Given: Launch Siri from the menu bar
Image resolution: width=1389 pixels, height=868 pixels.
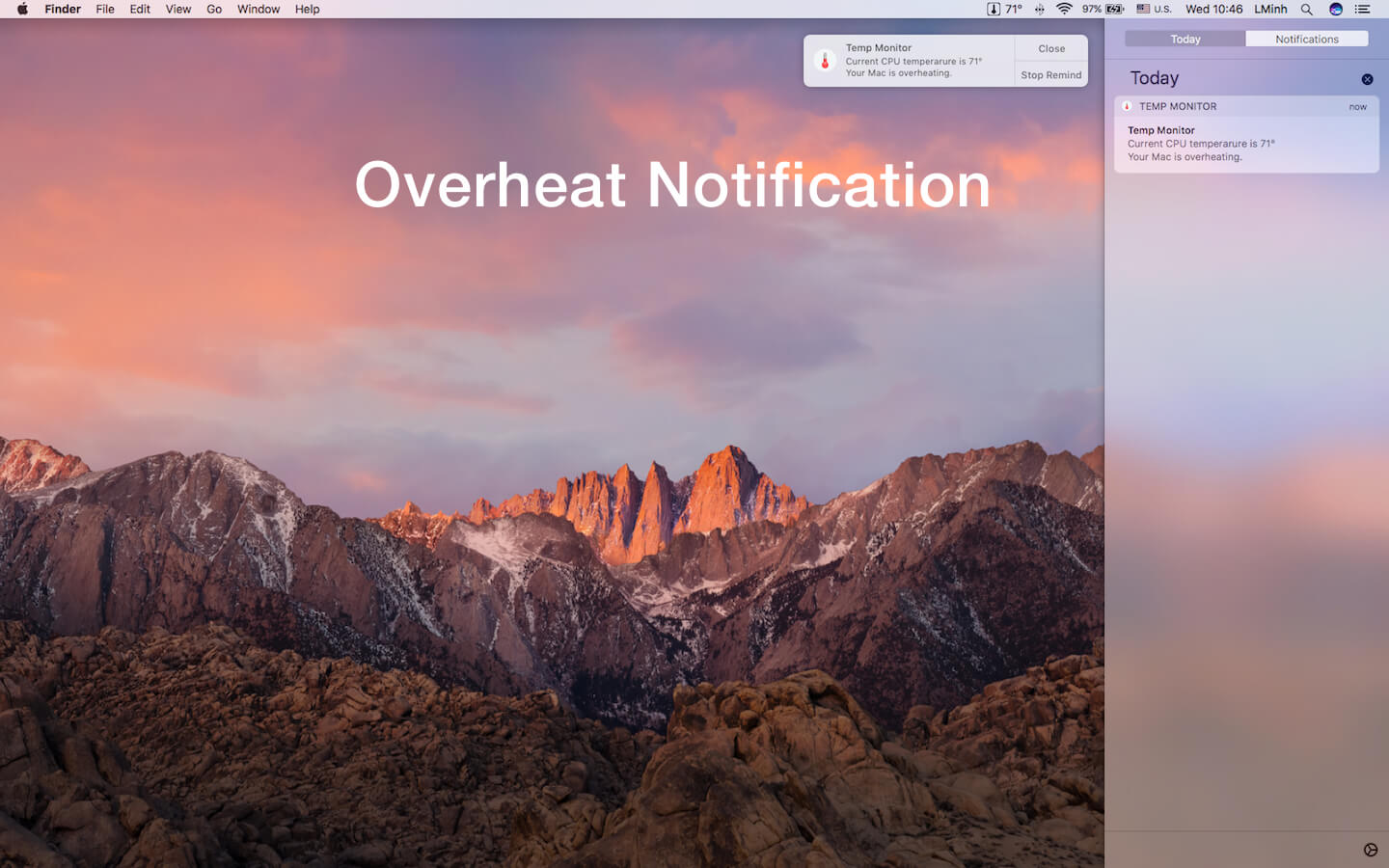Looking at the screenshot, I should pyautogui.click(x=1336, y=9).
